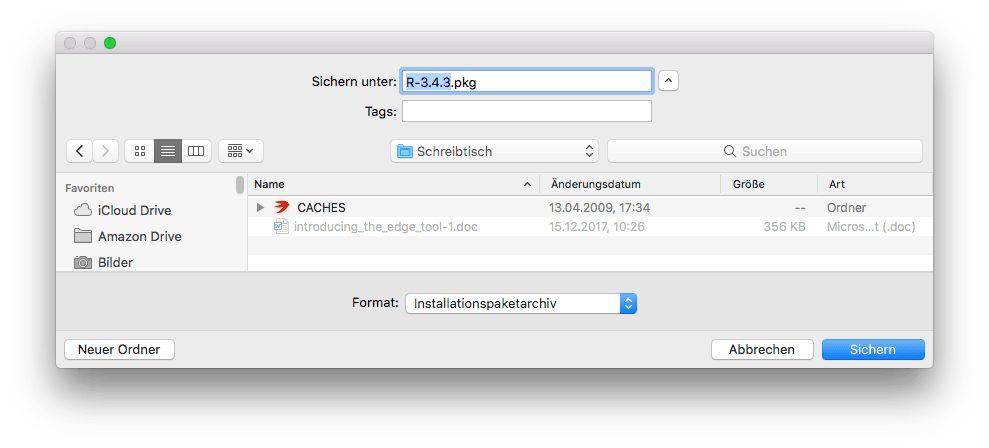Screen dimensions: 989x448
Task: Open the Schreibtisch location dropdown
Action: [495, 151]
